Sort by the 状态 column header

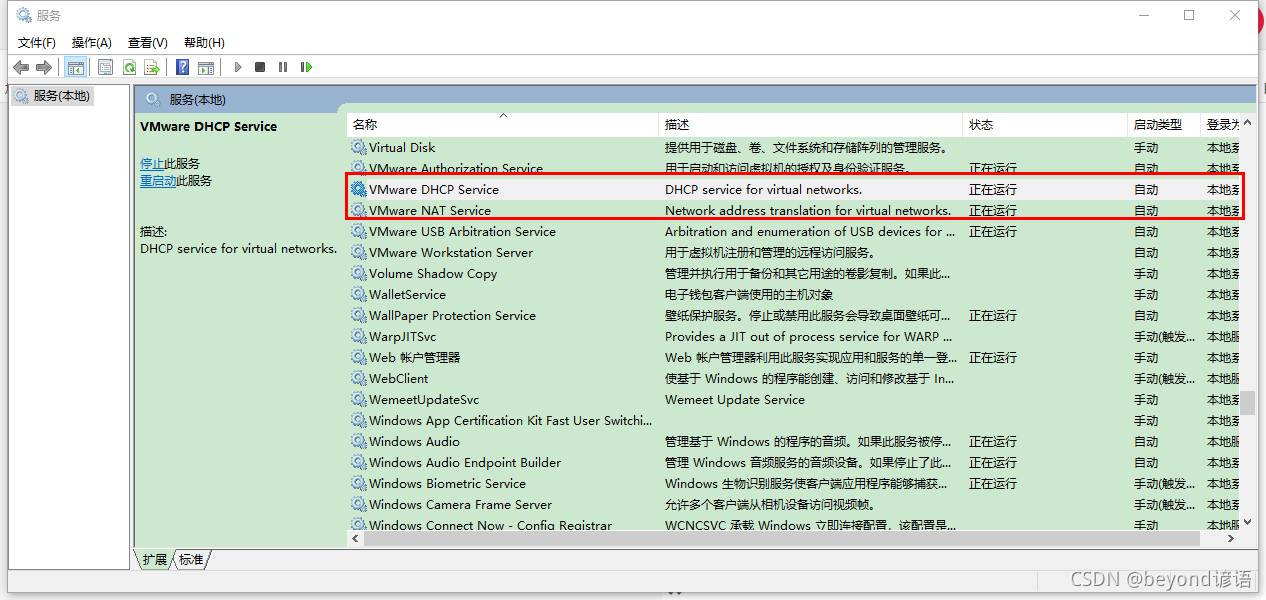(1045, 125)
